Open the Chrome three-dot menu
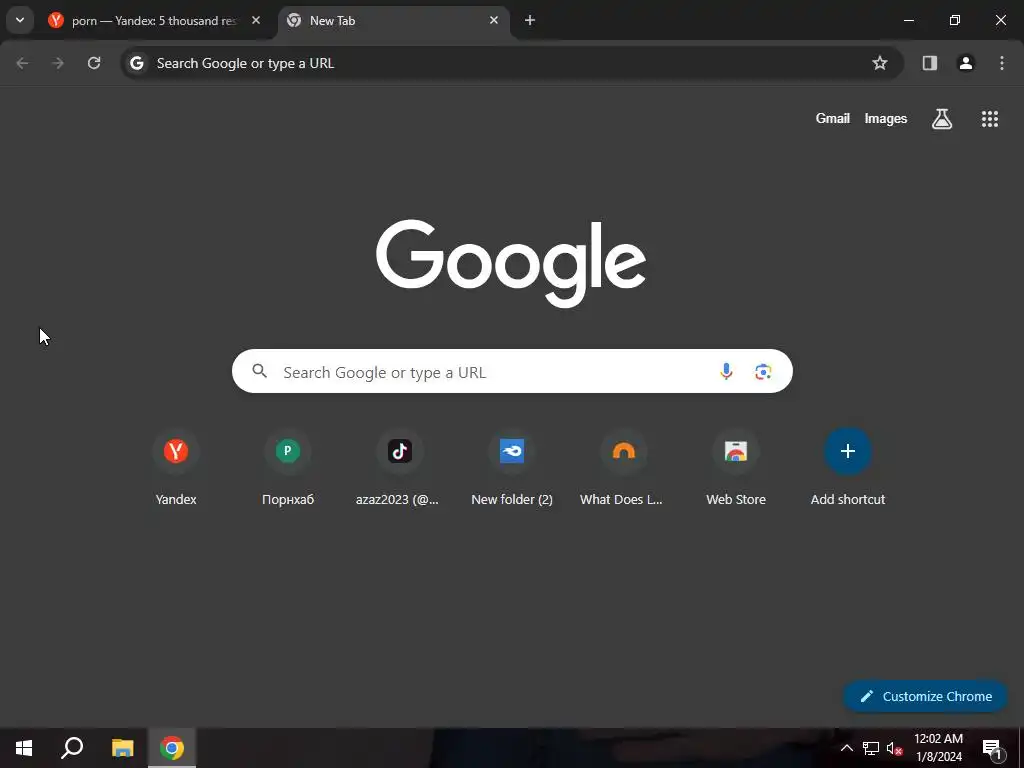This screenshot has width=1024, height=768. pos(1001,63)
